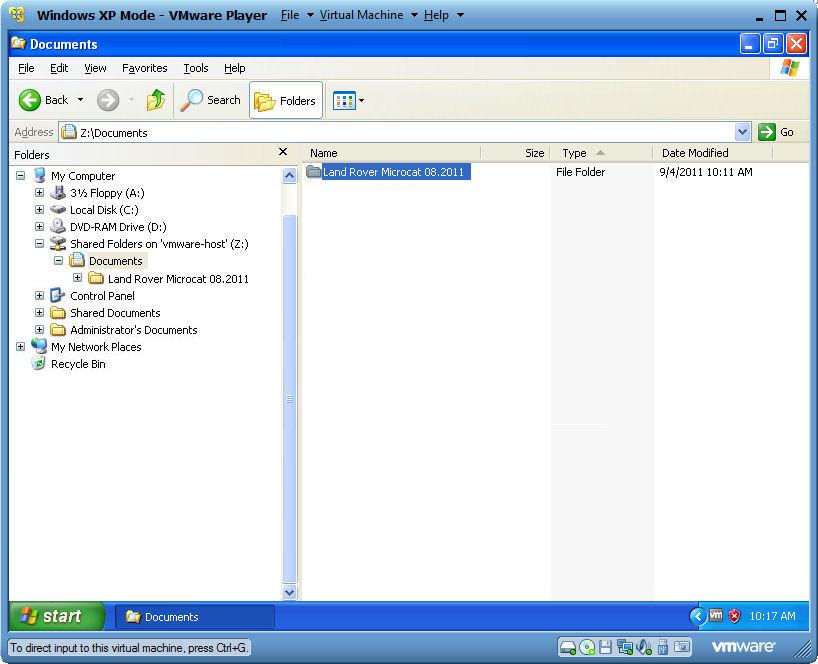Click the Back navigation arrow icon
Viewport: 818px width, 664px height.
pyautogui.click(x=30, y=100)
